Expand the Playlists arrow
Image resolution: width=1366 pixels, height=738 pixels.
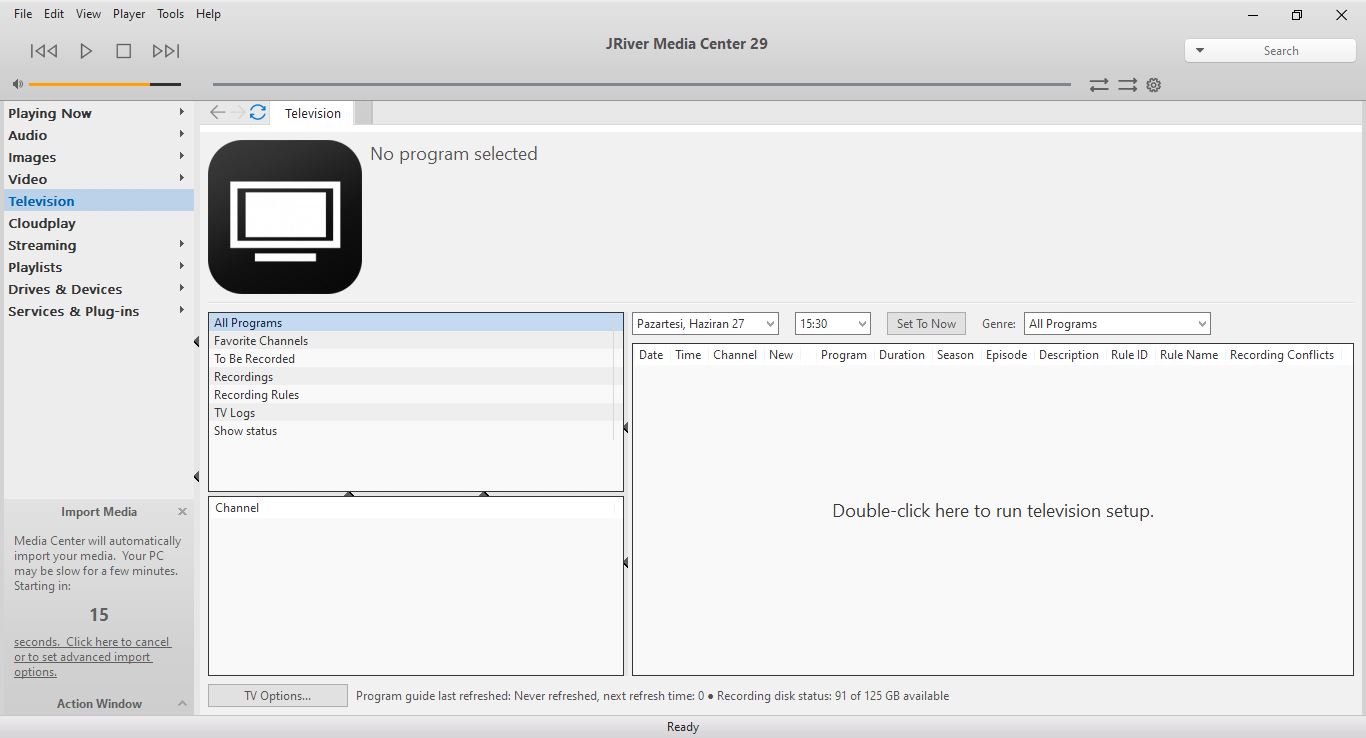pos(182,266)
